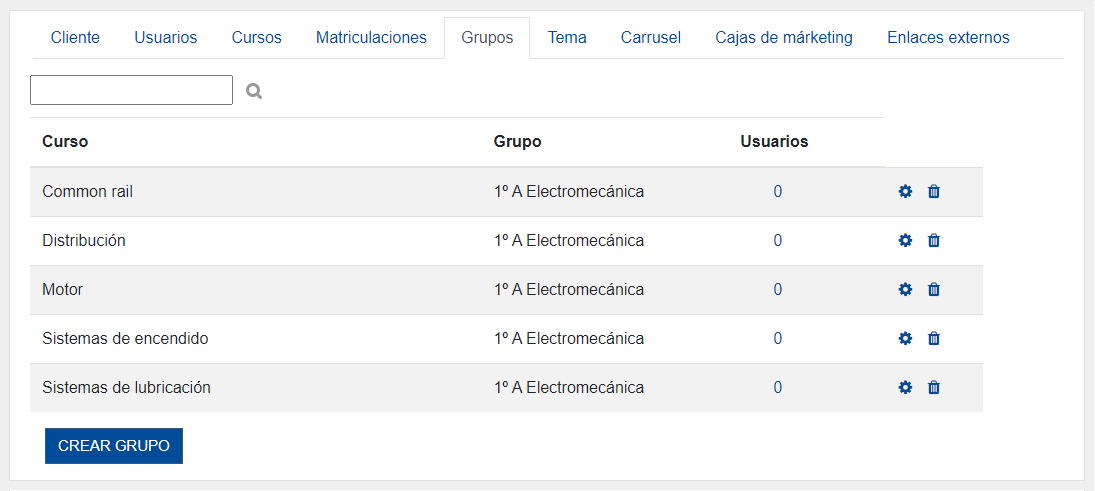The height and width of the screenshot is (491, 1095).
Task: Click the gear icon for Motor row
Action: tap(905, 289)
